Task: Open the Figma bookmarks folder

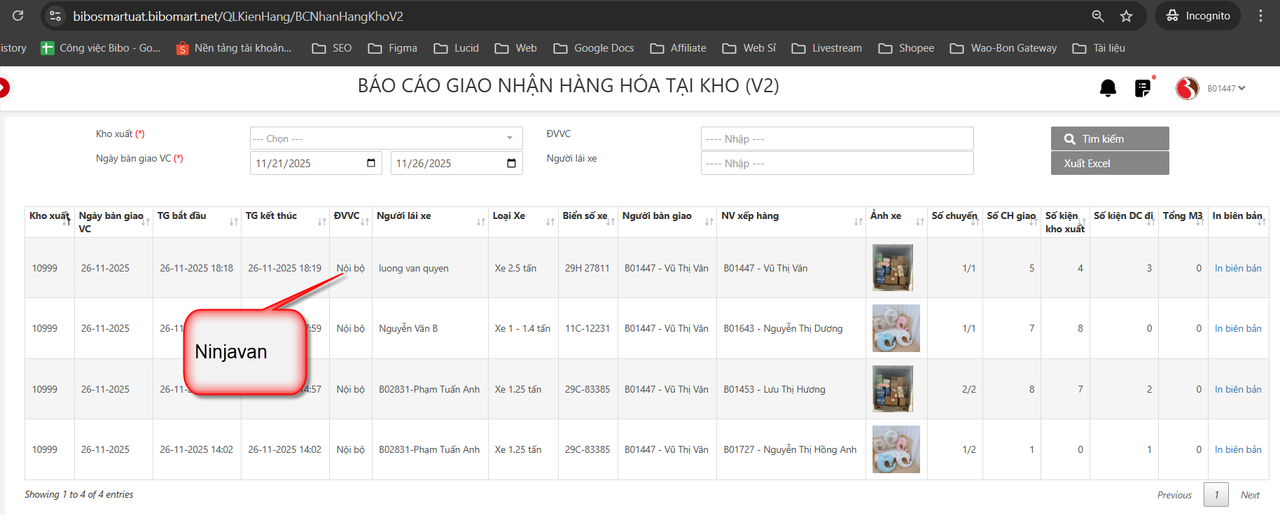Action: [392, 48]
